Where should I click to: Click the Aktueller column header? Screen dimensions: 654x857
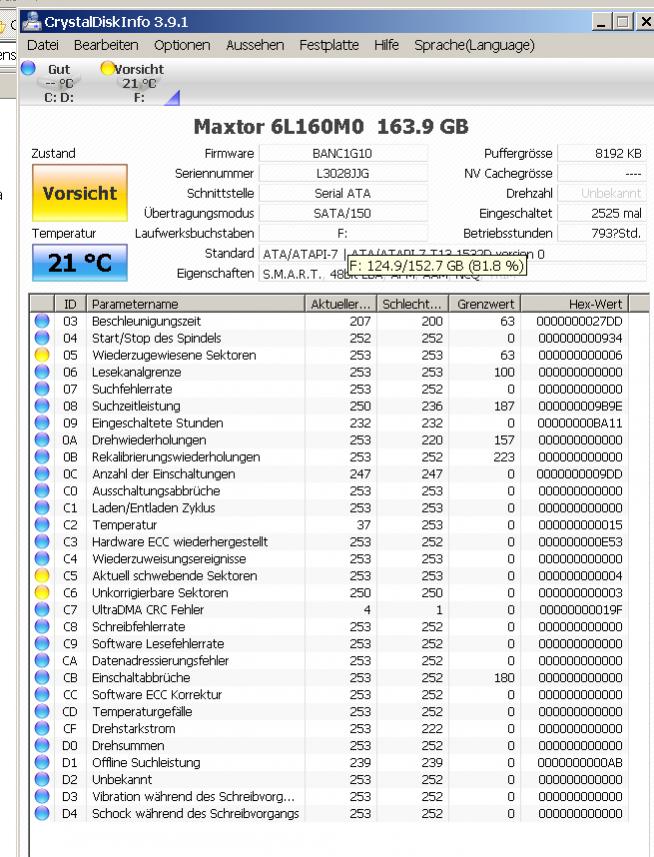click(x=340, y=304)
